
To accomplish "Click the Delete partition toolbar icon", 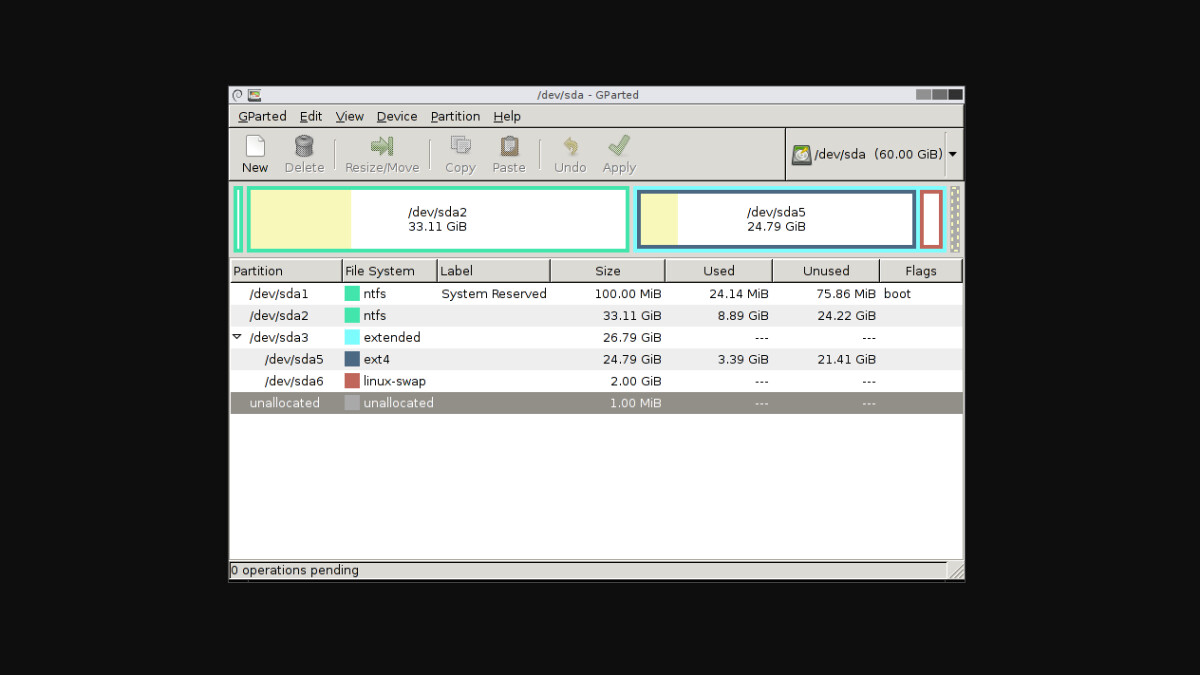I will pyautogui.click(x=304, y=146).
